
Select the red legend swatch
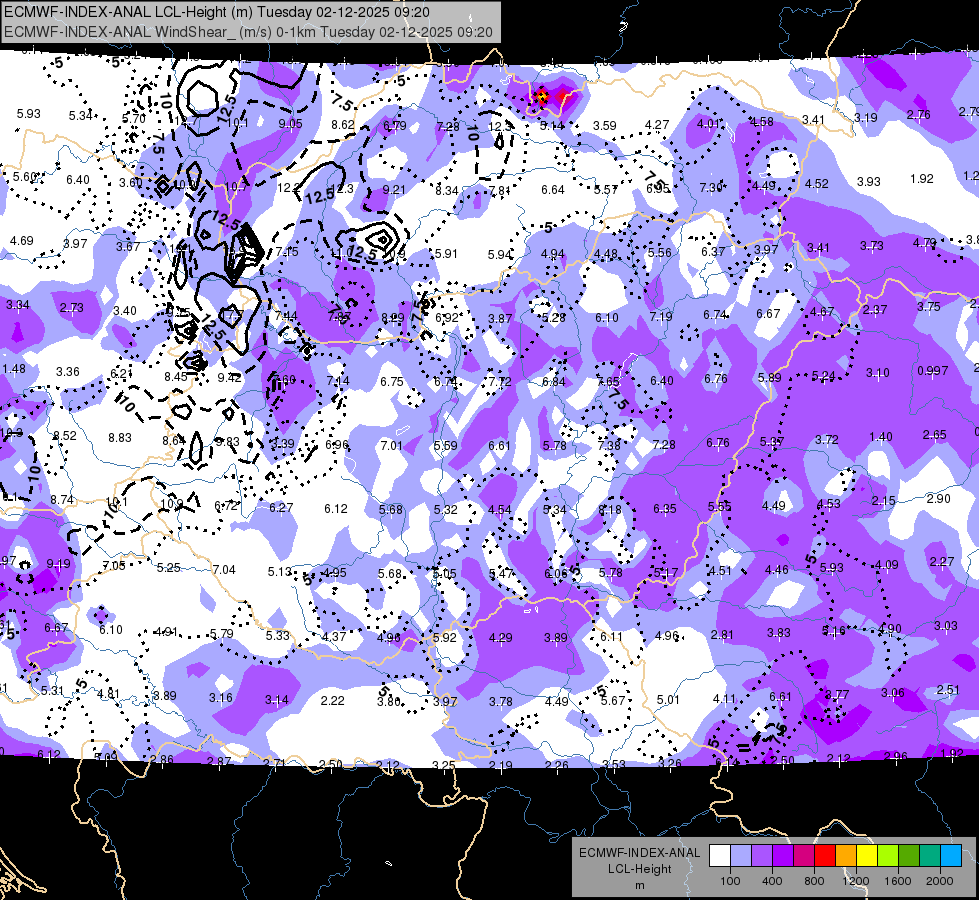coord(825,856)
